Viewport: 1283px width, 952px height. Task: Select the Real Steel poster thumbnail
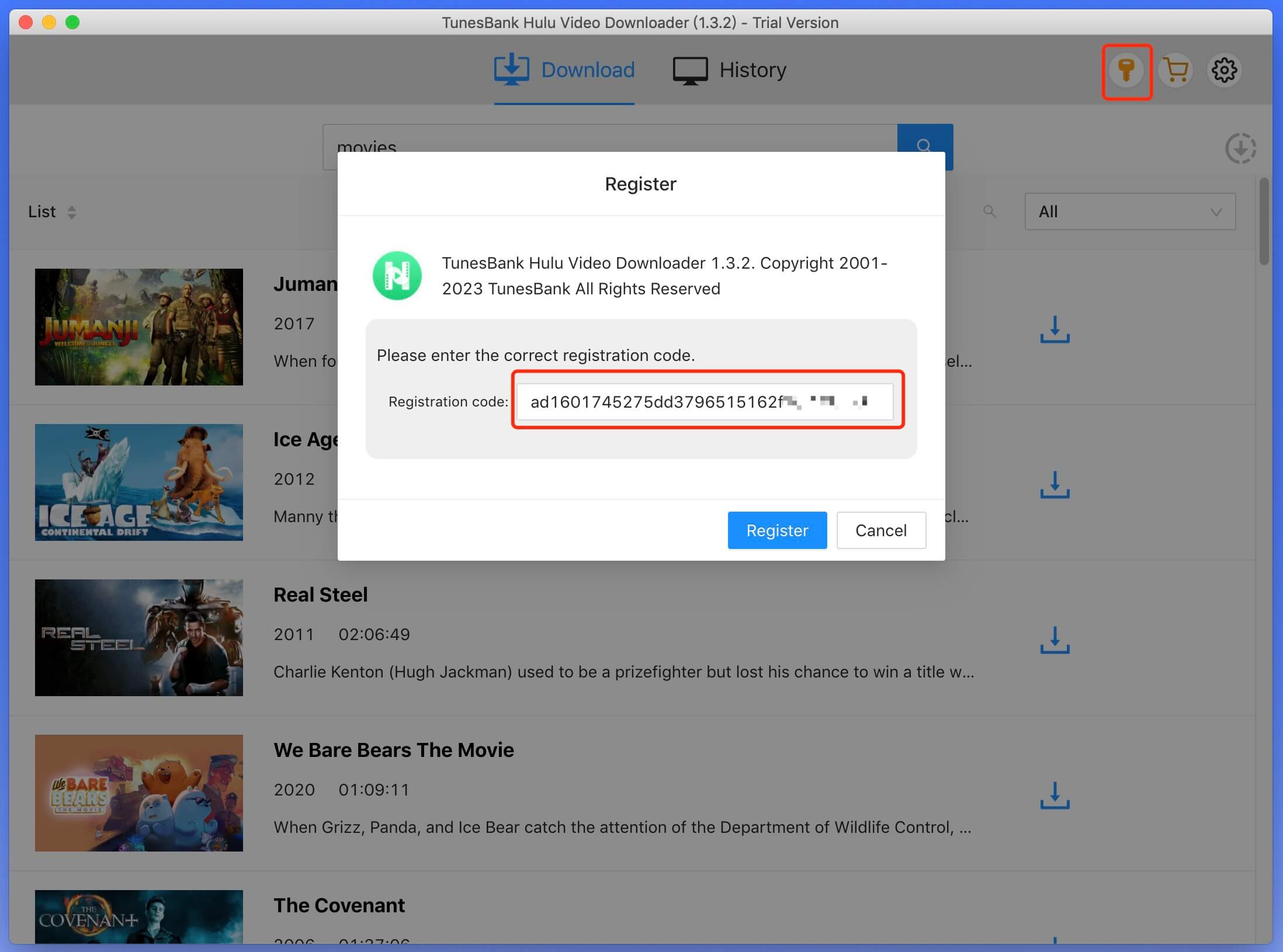(x=139, y=638)
